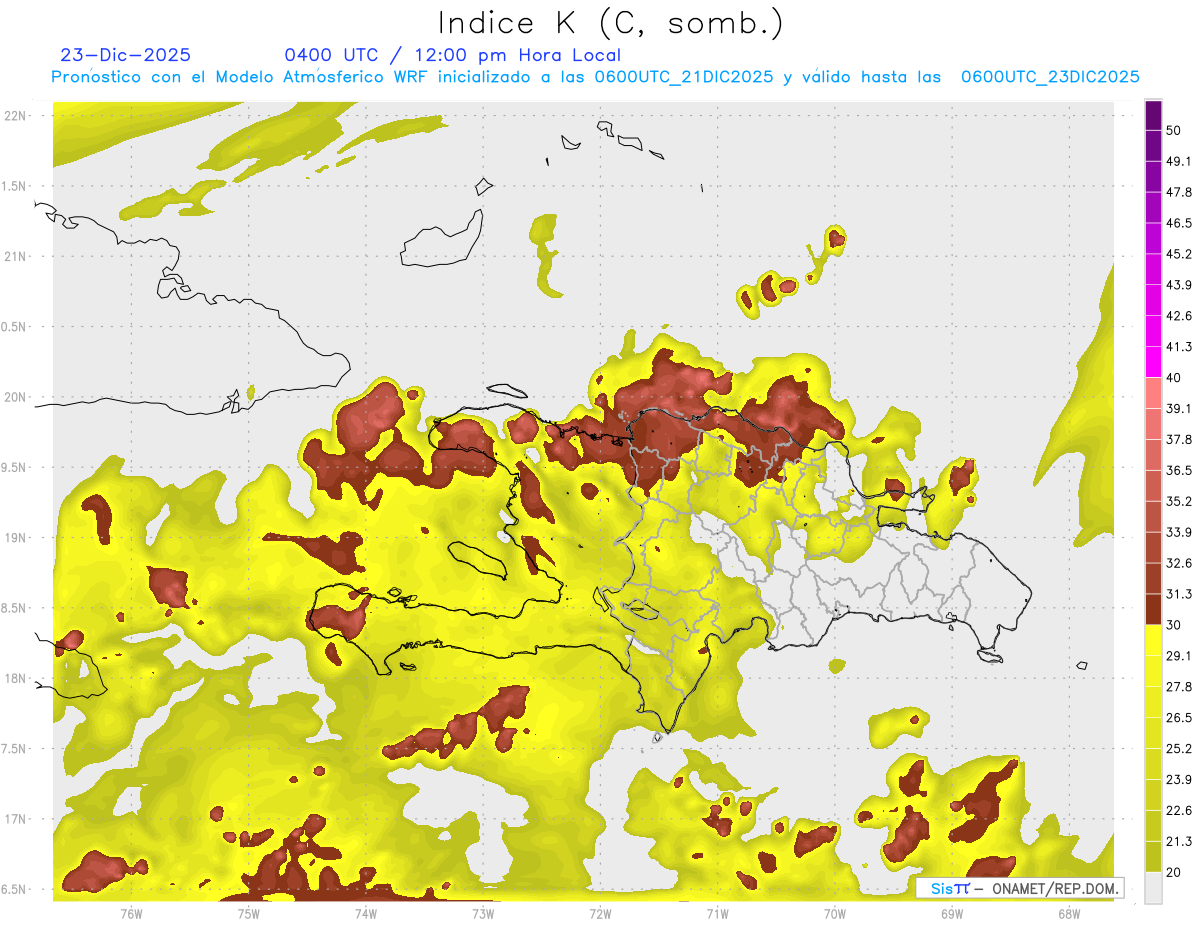
Task: Click the '0.5N' latitude label
Action: (15, 327)
